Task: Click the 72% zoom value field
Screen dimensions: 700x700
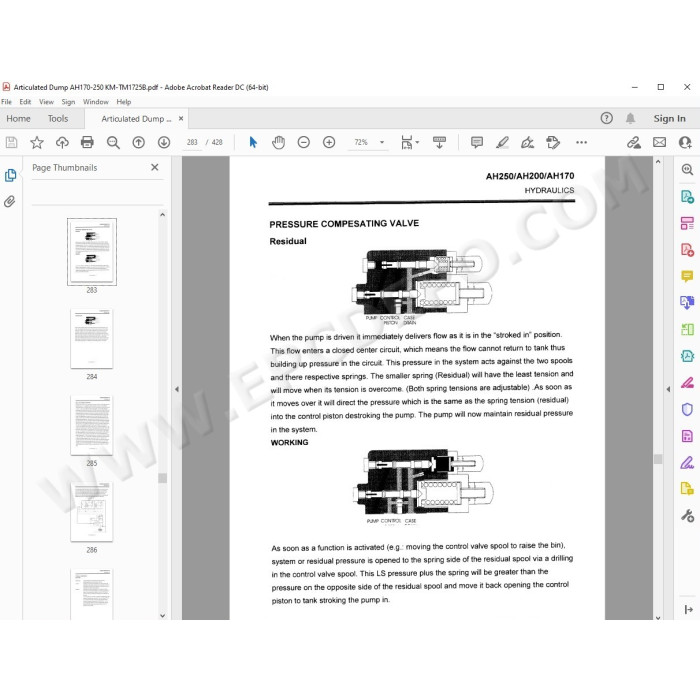Action: click(x=361, y=142)
